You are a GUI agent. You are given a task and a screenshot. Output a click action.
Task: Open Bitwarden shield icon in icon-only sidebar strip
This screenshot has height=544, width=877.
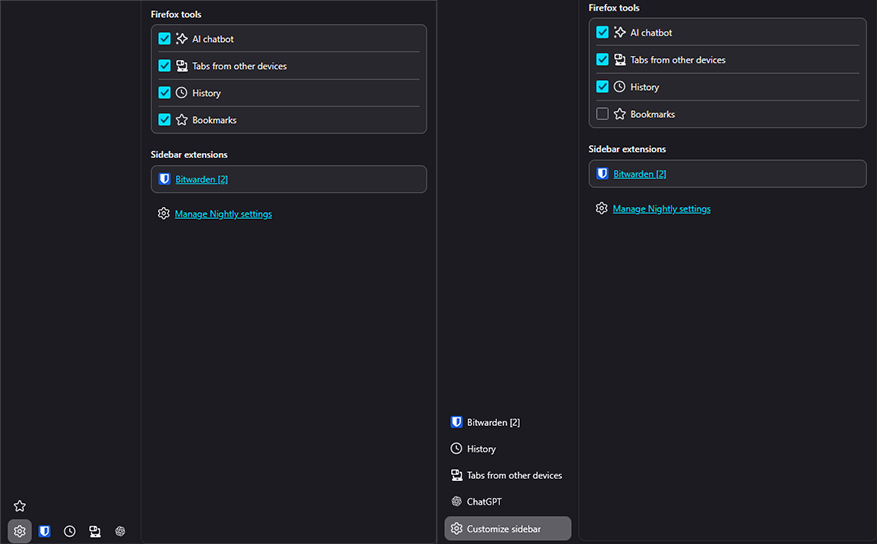45,531
